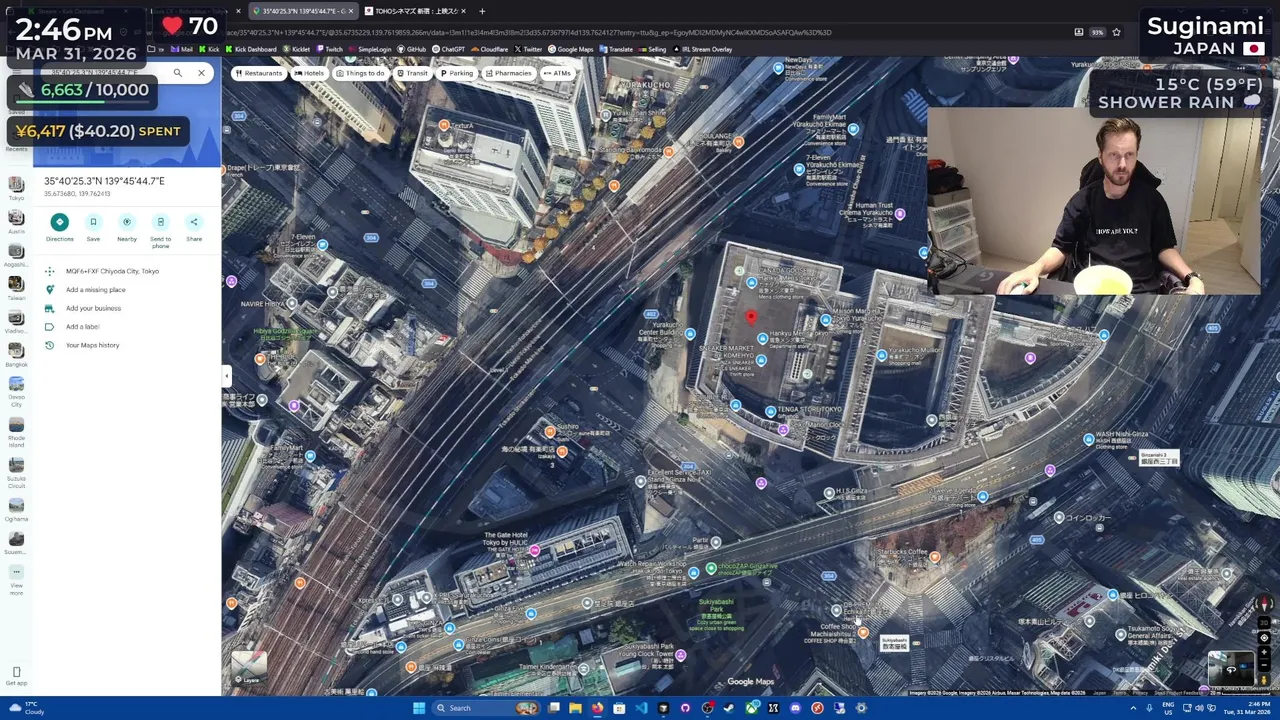Select the Things to do chip
1280x720 pixels.
(360, 73)
